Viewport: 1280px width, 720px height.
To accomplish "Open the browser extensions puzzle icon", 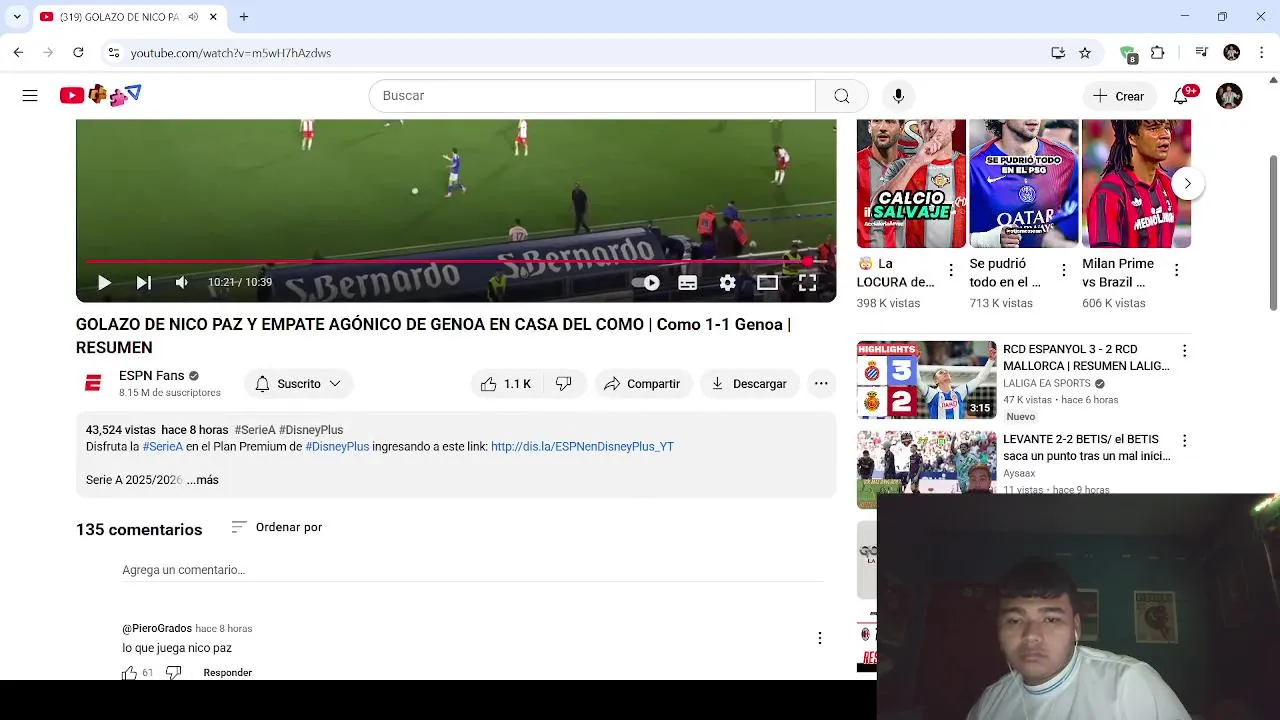I will 1158,53.
